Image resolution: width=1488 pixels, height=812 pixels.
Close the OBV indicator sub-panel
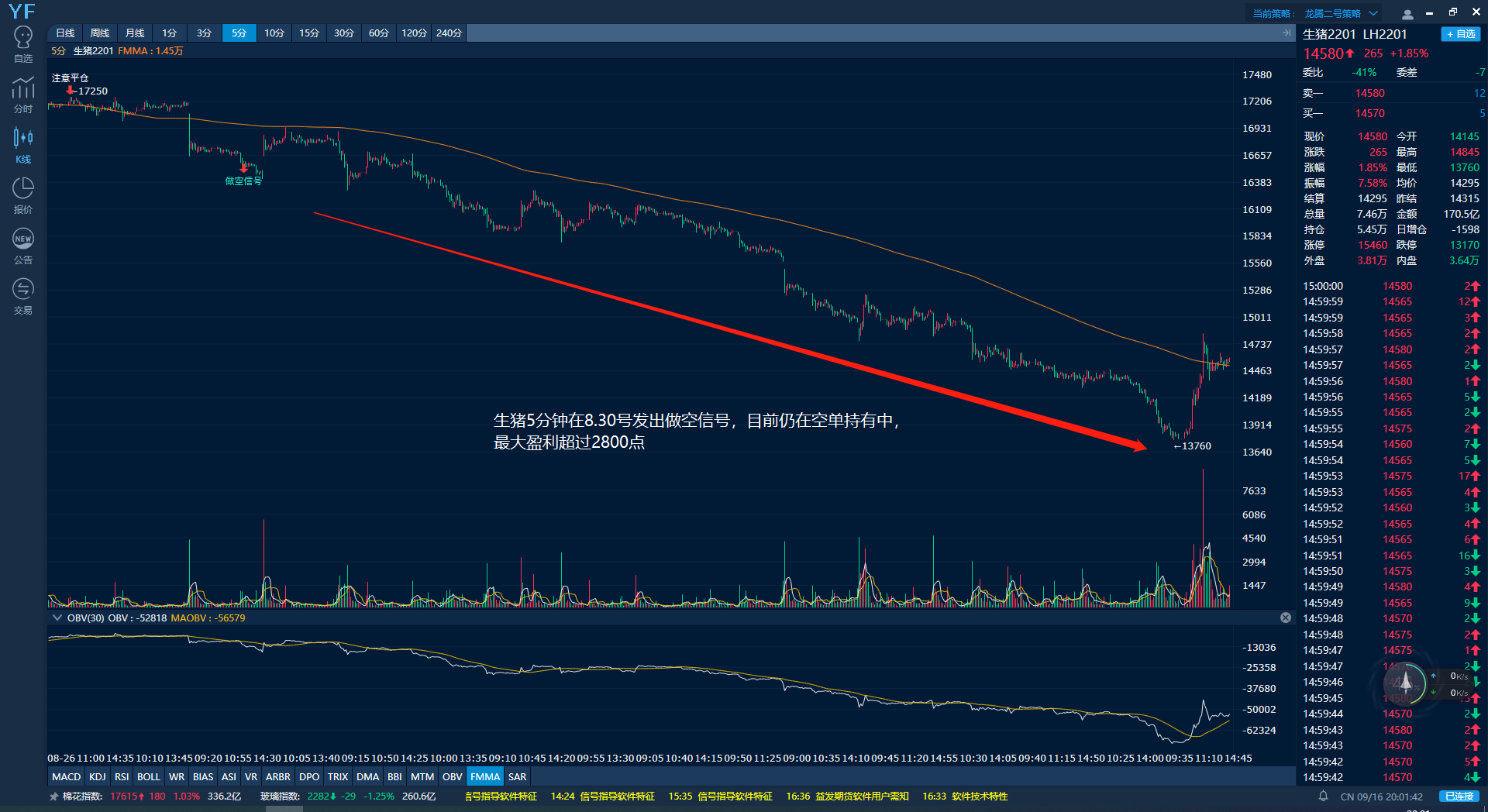point(1286,618)
